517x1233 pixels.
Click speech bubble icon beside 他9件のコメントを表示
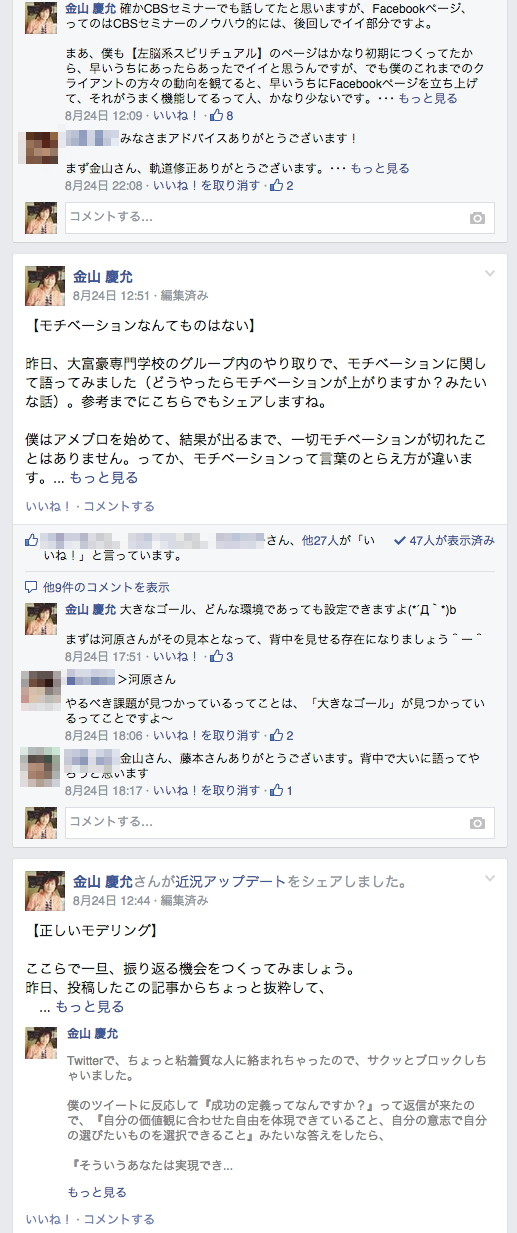(x=32, y=587)
